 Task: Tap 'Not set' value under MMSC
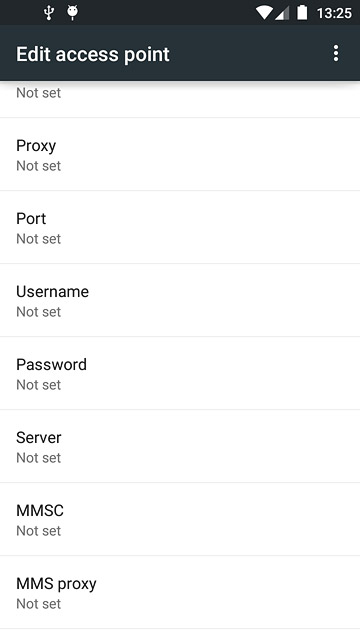point(38,531)
